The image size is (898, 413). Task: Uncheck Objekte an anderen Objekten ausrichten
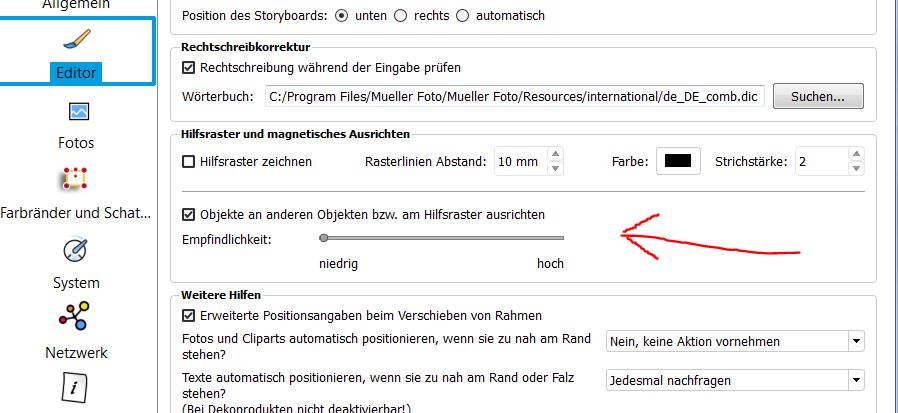(188, 214)
